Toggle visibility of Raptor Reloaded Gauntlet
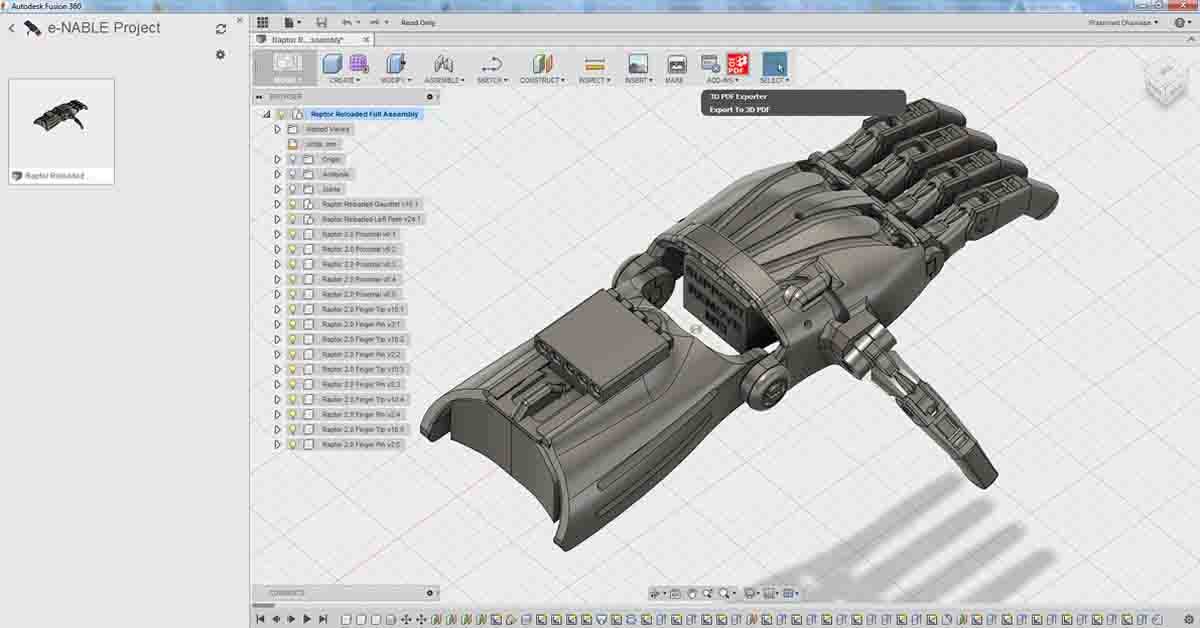 (292, 203)
